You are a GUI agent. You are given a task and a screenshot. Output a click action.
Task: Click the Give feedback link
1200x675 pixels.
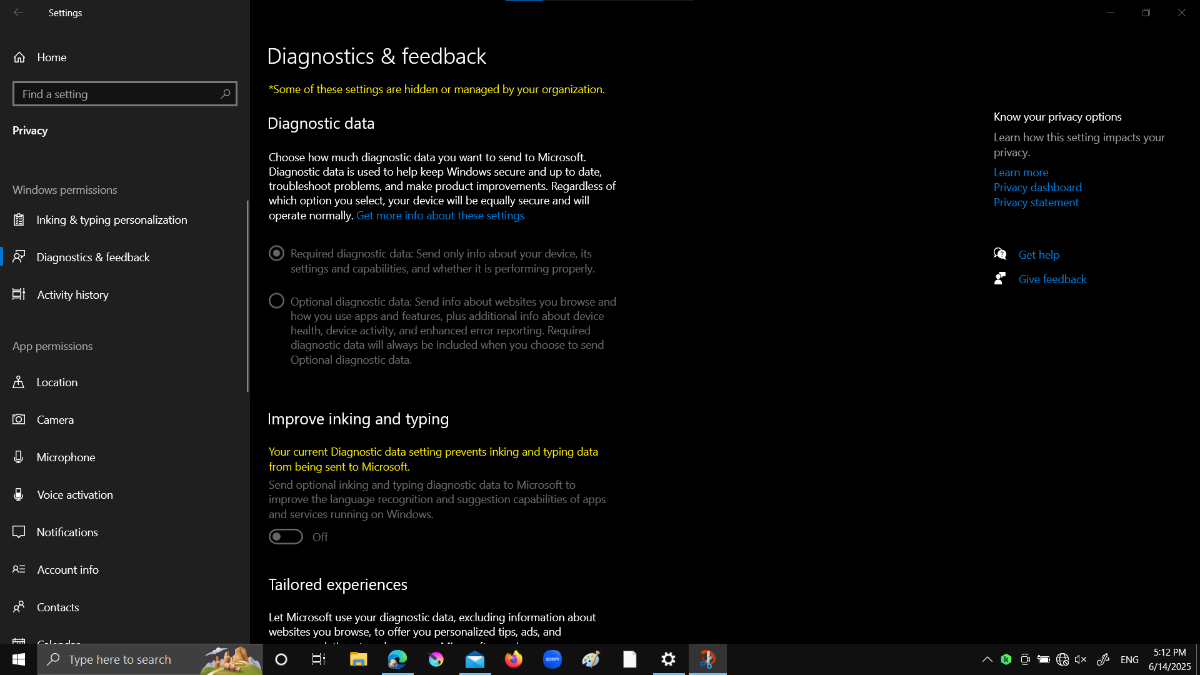click(1052, 279)
